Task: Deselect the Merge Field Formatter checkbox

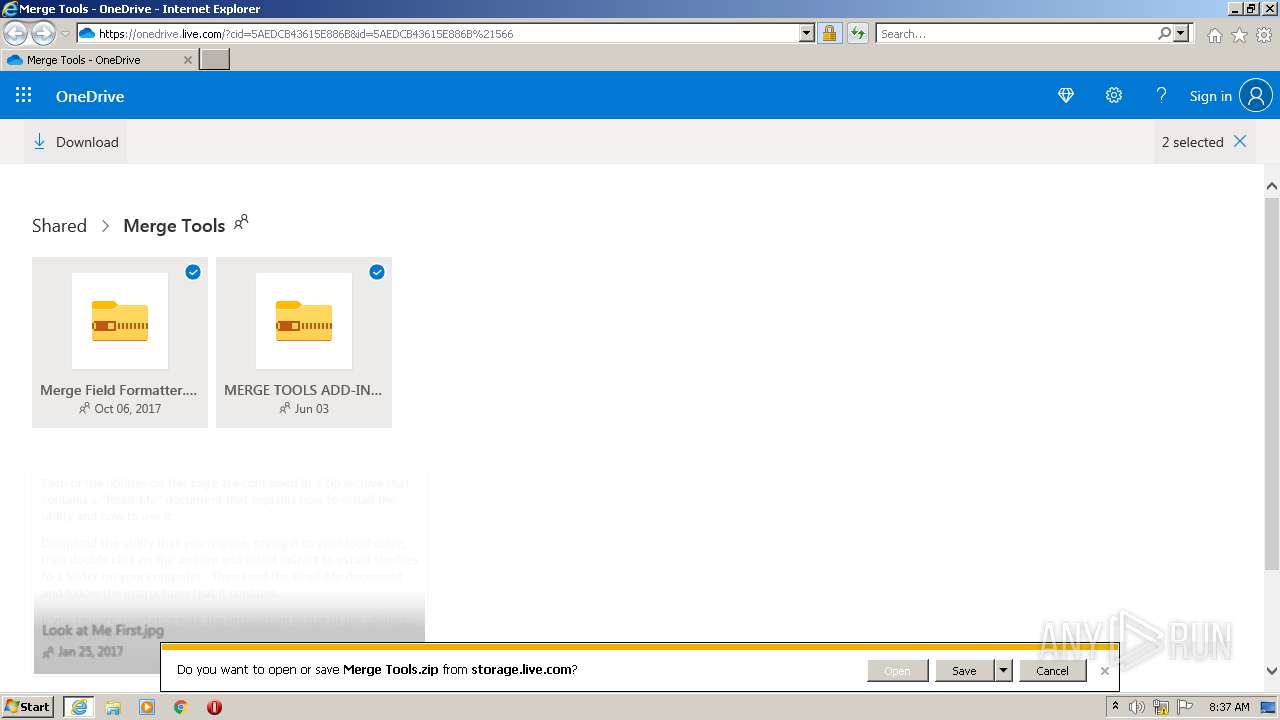Action: click(x=193, y=272)
